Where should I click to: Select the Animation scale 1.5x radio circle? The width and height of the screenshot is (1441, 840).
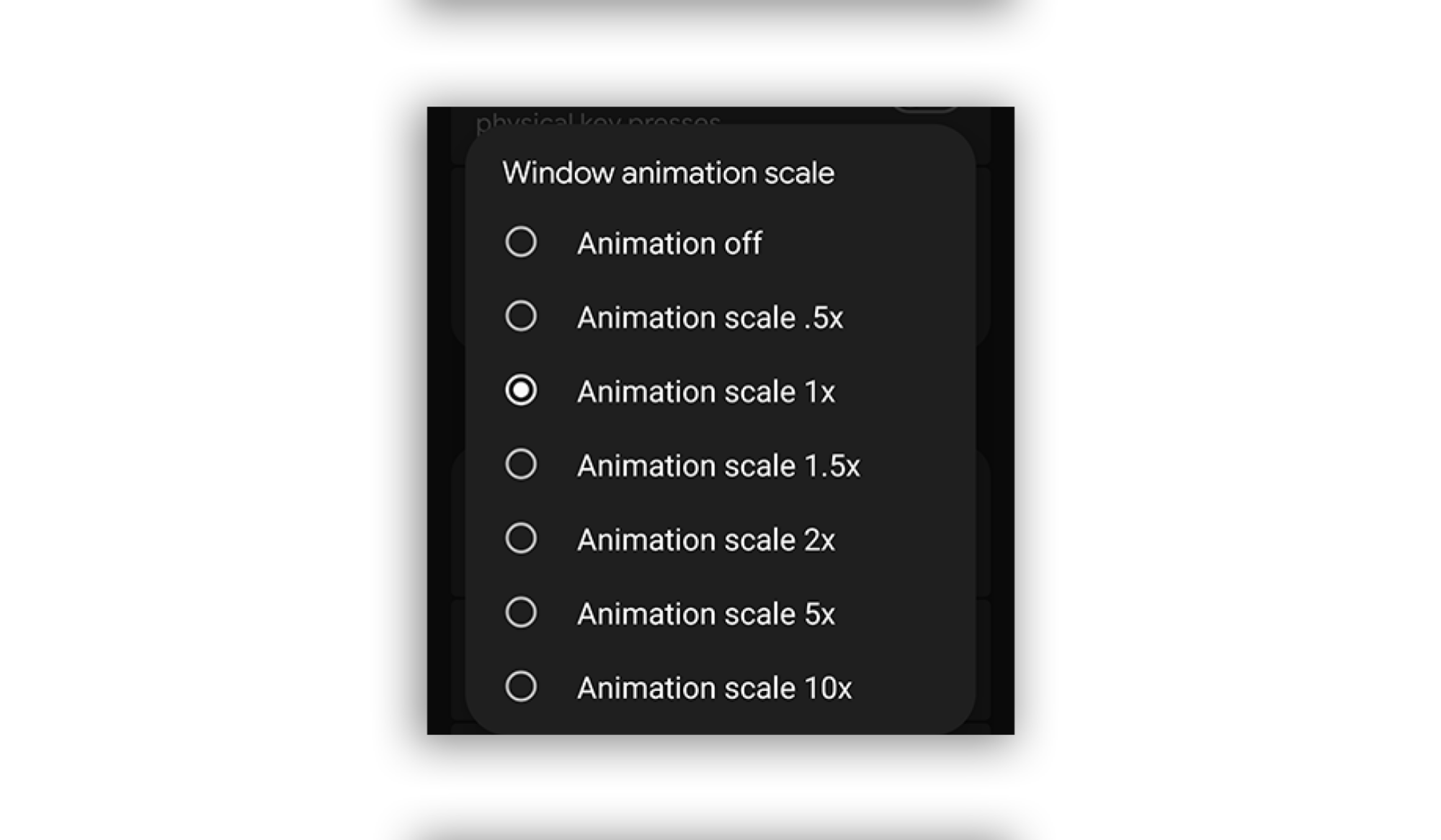521,465
